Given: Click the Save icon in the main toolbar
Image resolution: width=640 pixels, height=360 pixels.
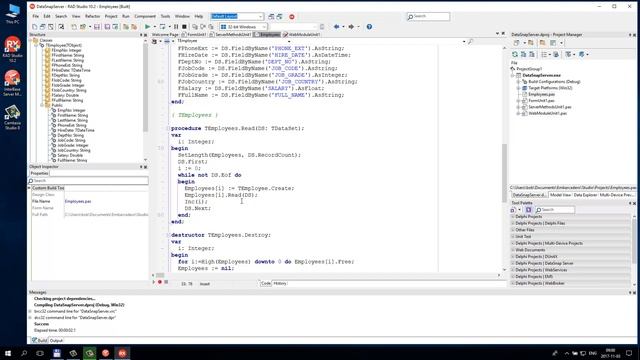Looking at the screenshot, I should tap(97, 27).
